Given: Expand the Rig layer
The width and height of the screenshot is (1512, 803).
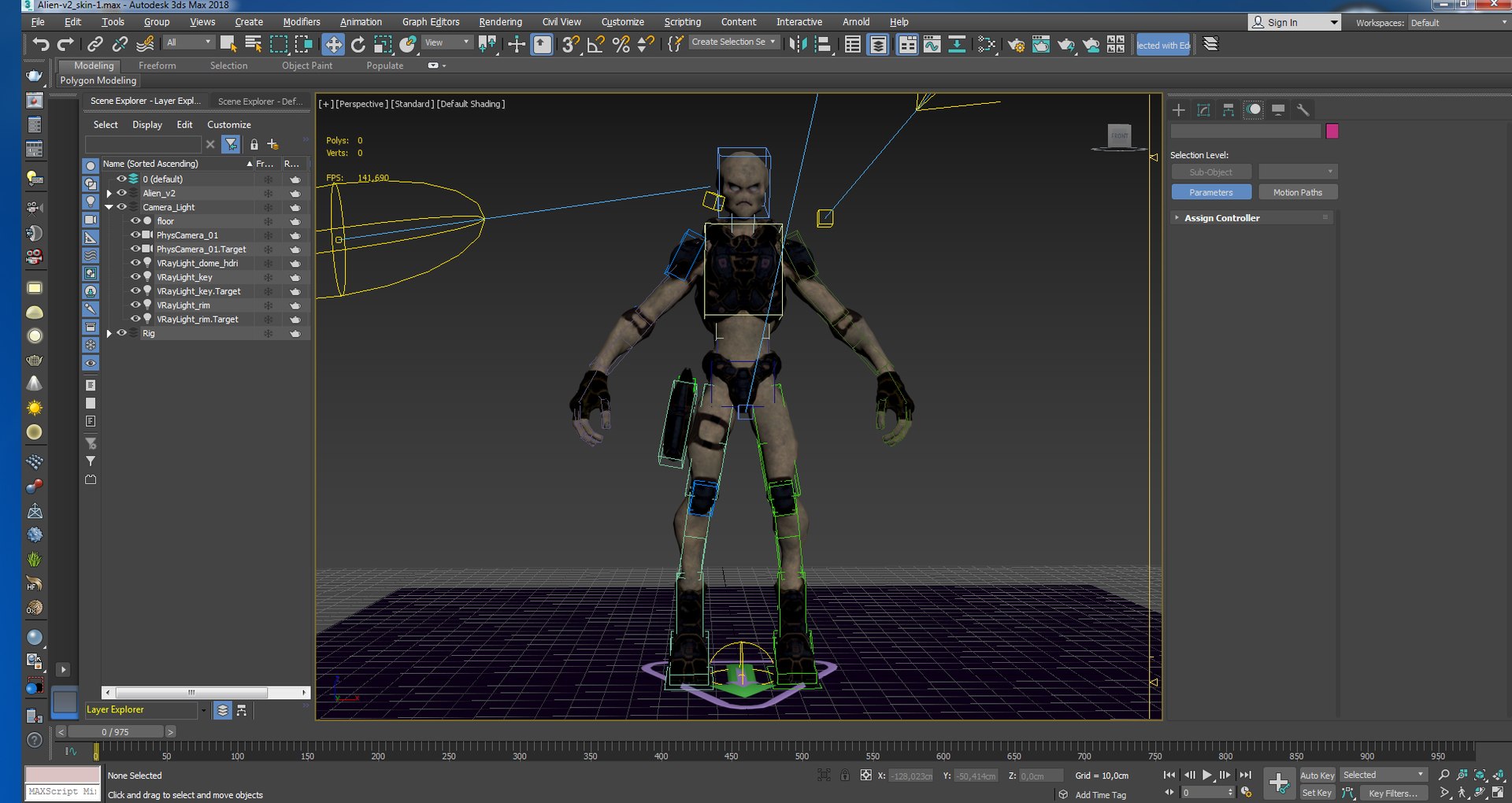Looking at the screenshot, I should point(109,334).
